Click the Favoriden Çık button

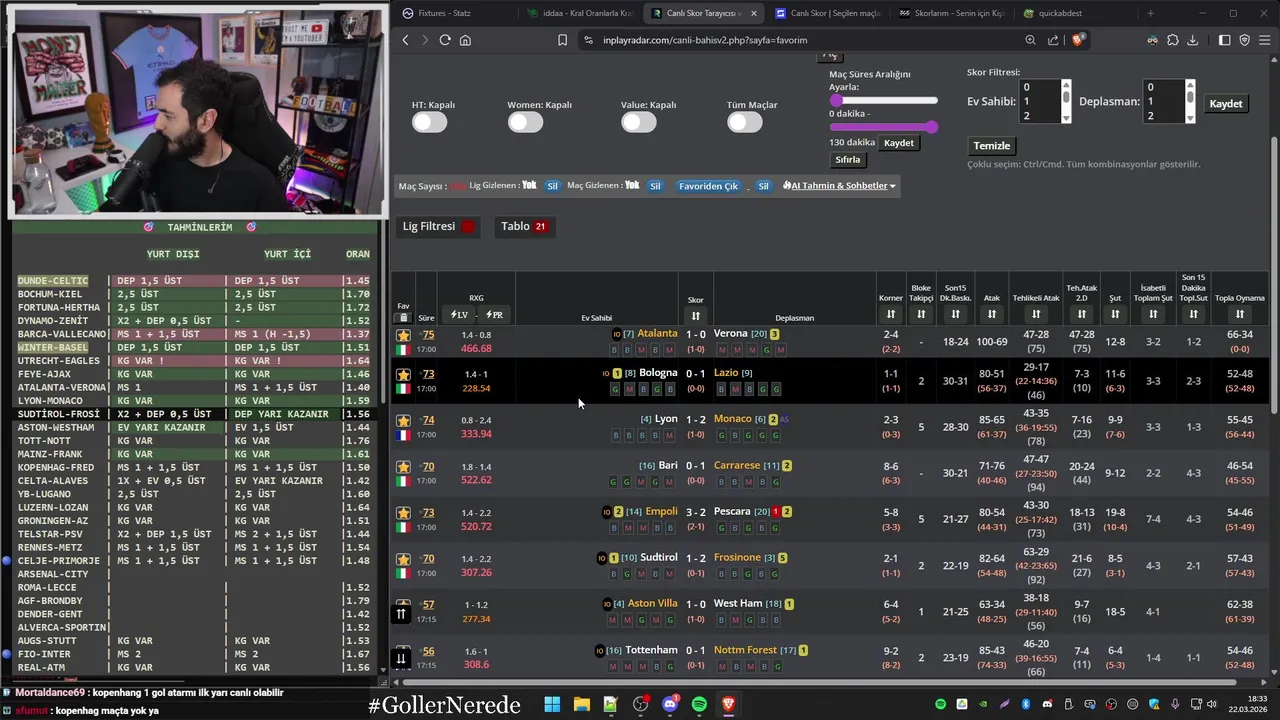[x=709, y=186]
